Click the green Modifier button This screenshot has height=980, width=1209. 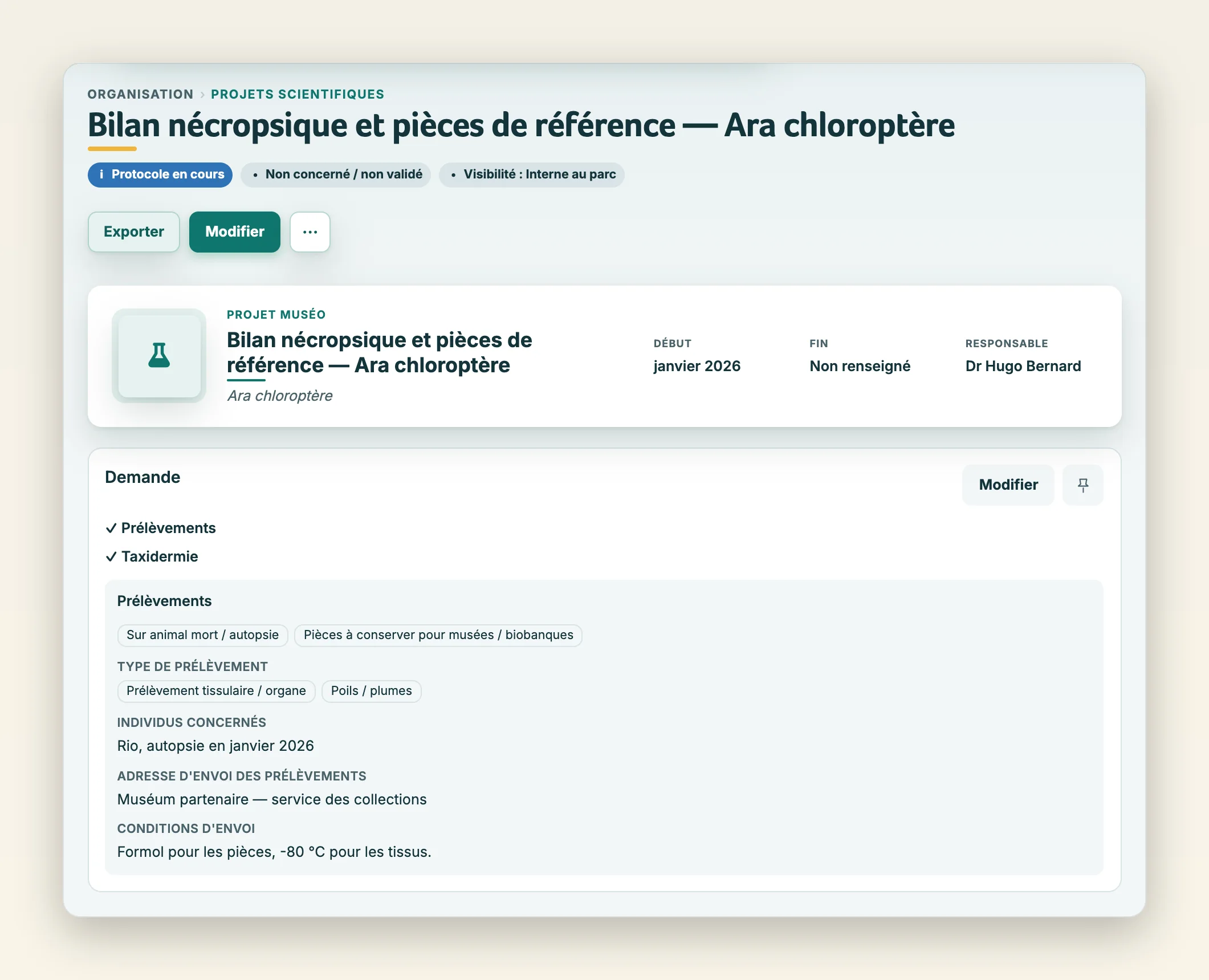(235, 232)
